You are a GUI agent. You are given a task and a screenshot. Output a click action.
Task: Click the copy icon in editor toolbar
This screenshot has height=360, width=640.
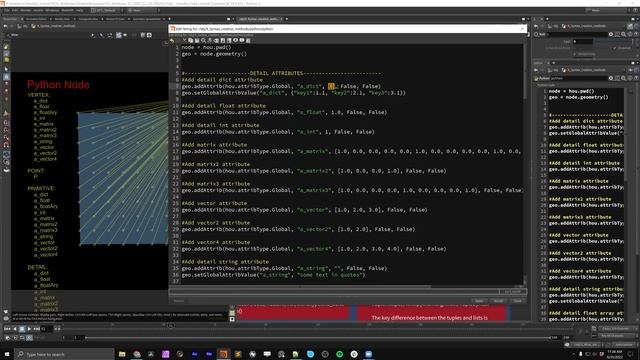[x=191, y=40]
